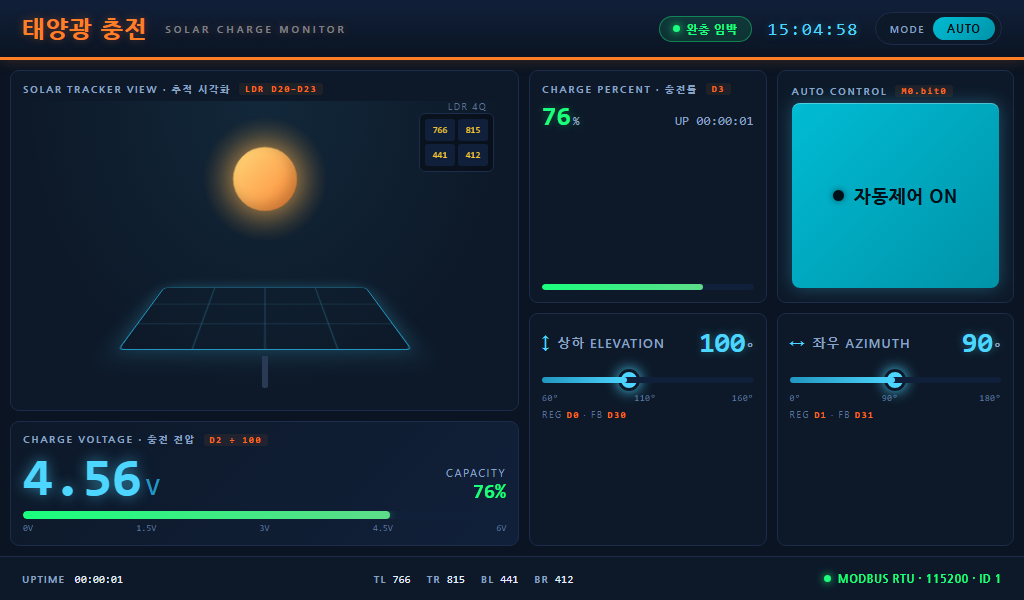This screenshot has width=1024, height=600.
Task: Click the azimuth slider handle
Action: (x=895, y=379)
